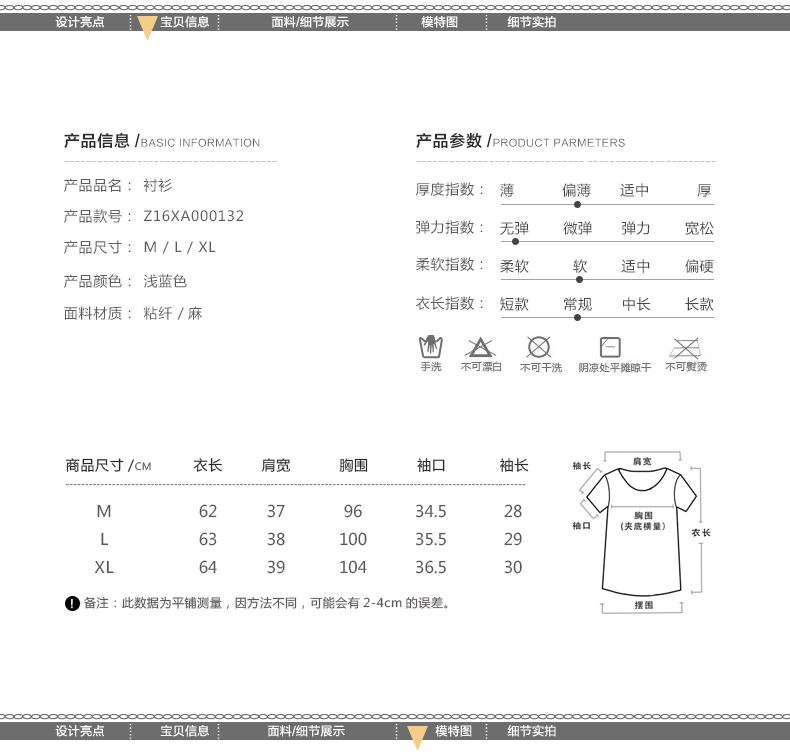
Task: Click the dry flat in shade (阴凉处平摊晾干) icon
Action: (610, 347)
